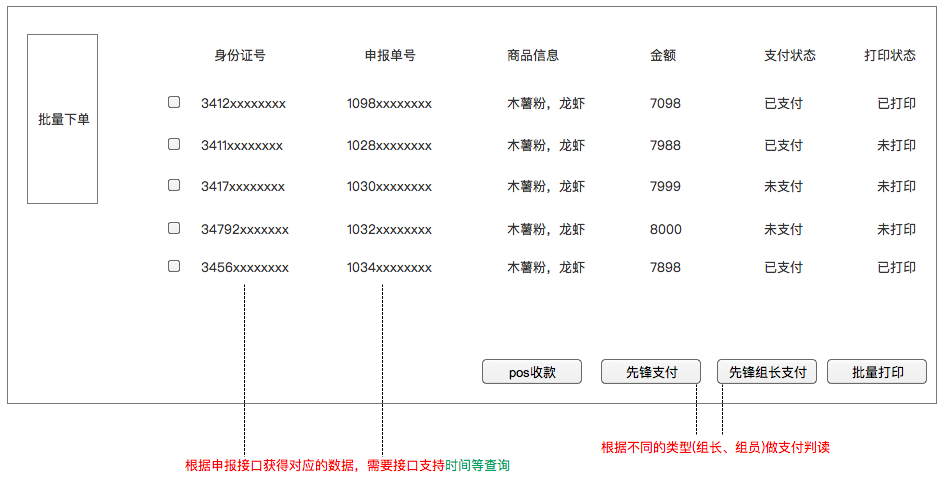Click the amount 7999
This screenshot has width=946, height=500.
(665, 186)
